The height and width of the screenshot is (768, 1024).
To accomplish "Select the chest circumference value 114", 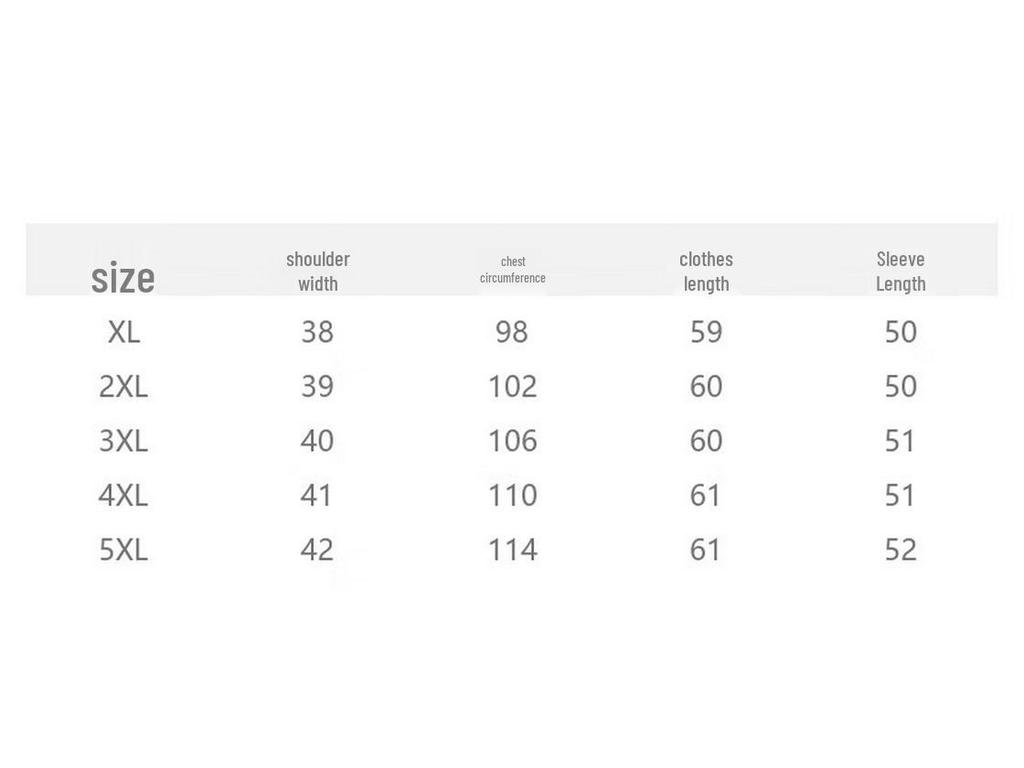I will pyautogui.click(x=512, y=549).
